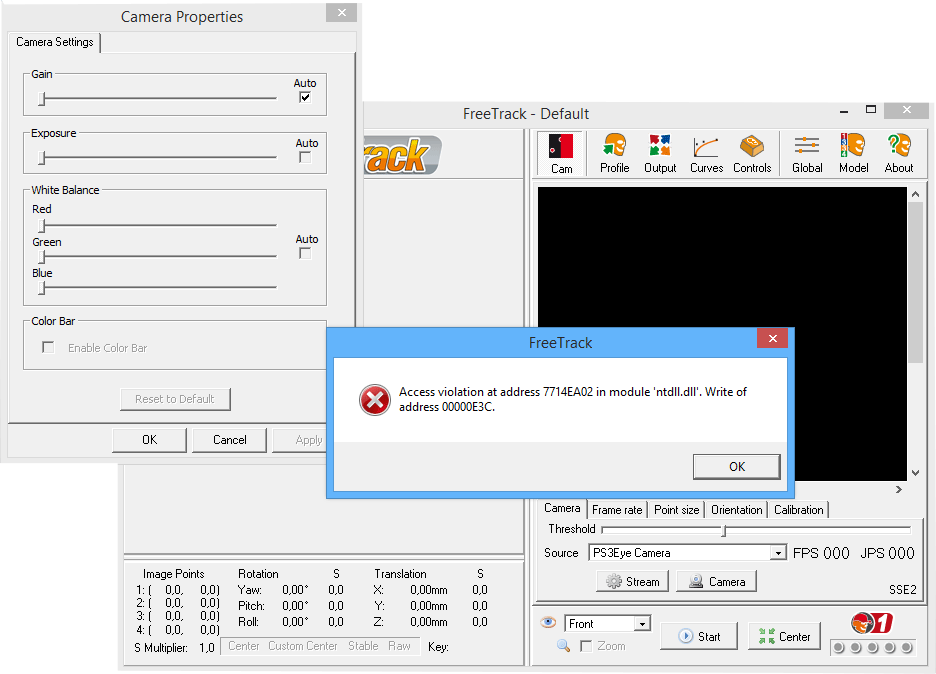Maximize the FreeTrack main window
The width and height of the screenshot is (936, 674).
coord(871,109)
